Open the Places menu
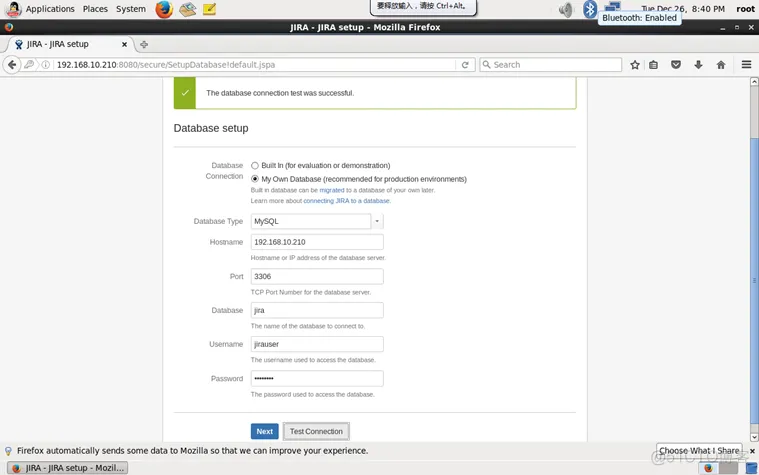Screen dimensions: 759x475 (95, 9)
